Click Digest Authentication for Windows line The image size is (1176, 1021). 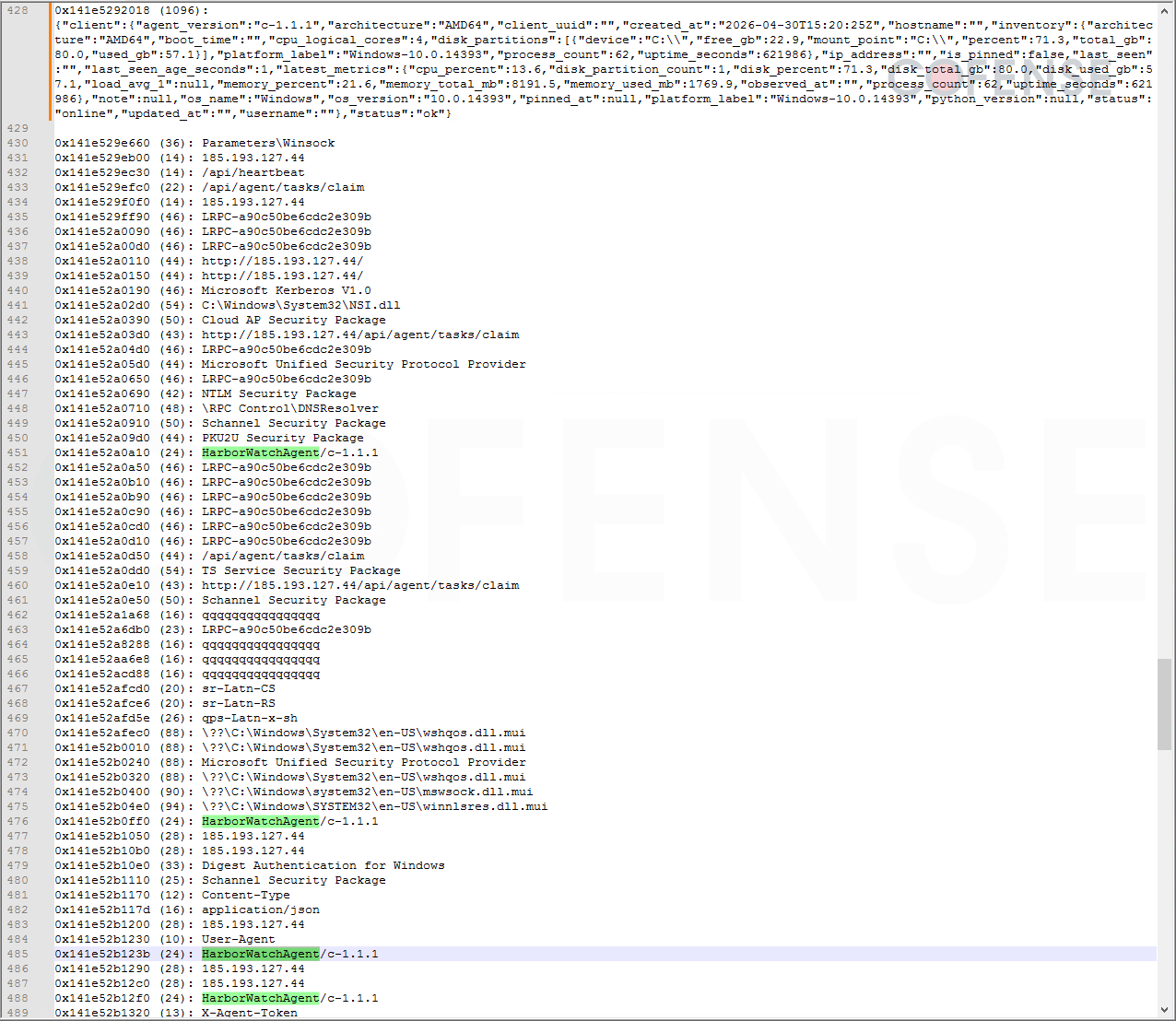pyautogui.click(x=323, y=865)
